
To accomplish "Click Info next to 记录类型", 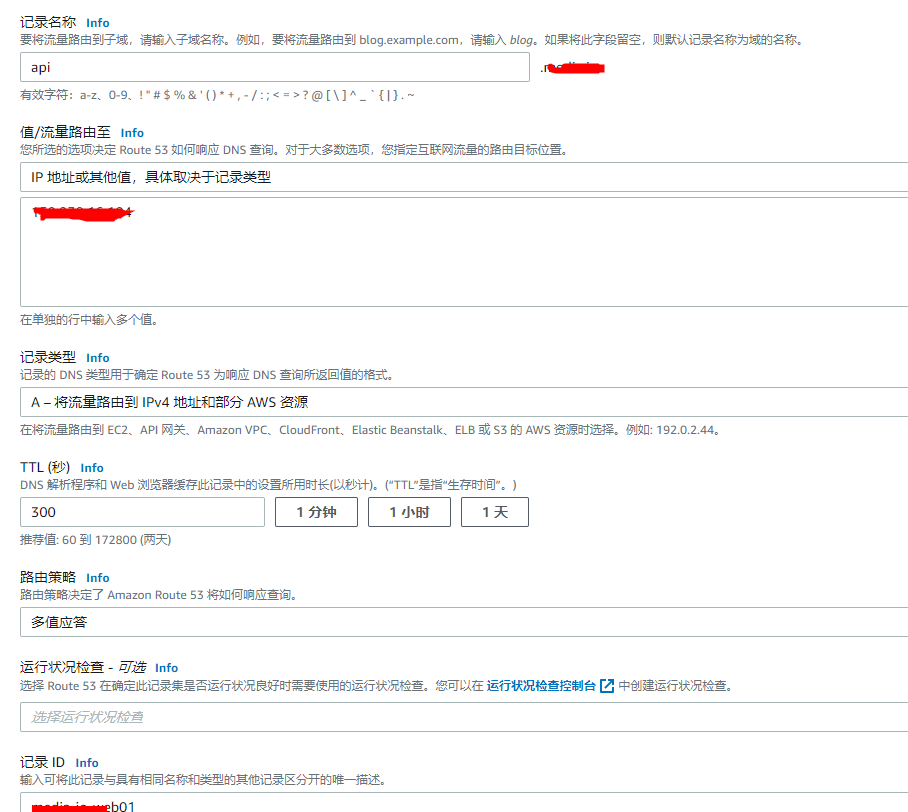I will [x=96, y=357].
